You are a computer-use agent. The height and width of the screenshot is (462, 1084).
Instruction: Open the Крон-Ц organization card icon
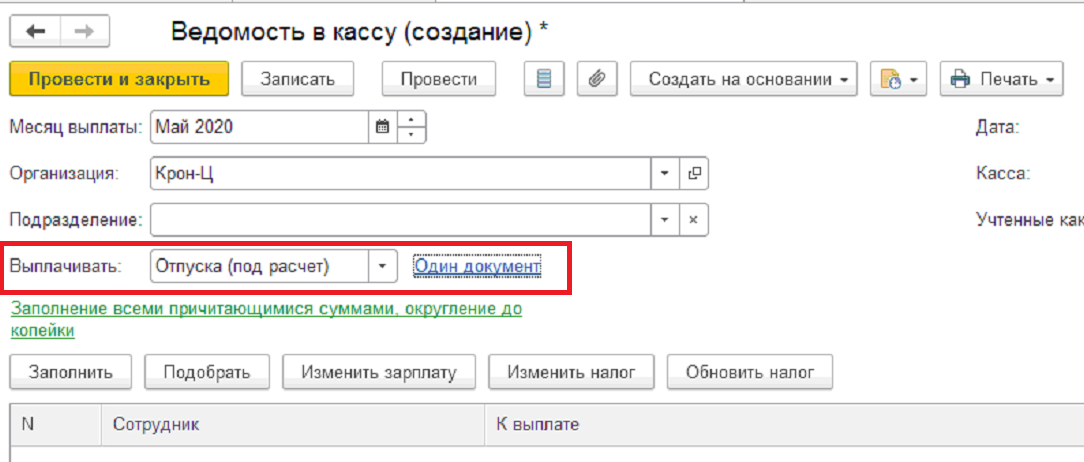tap(694, 173)
